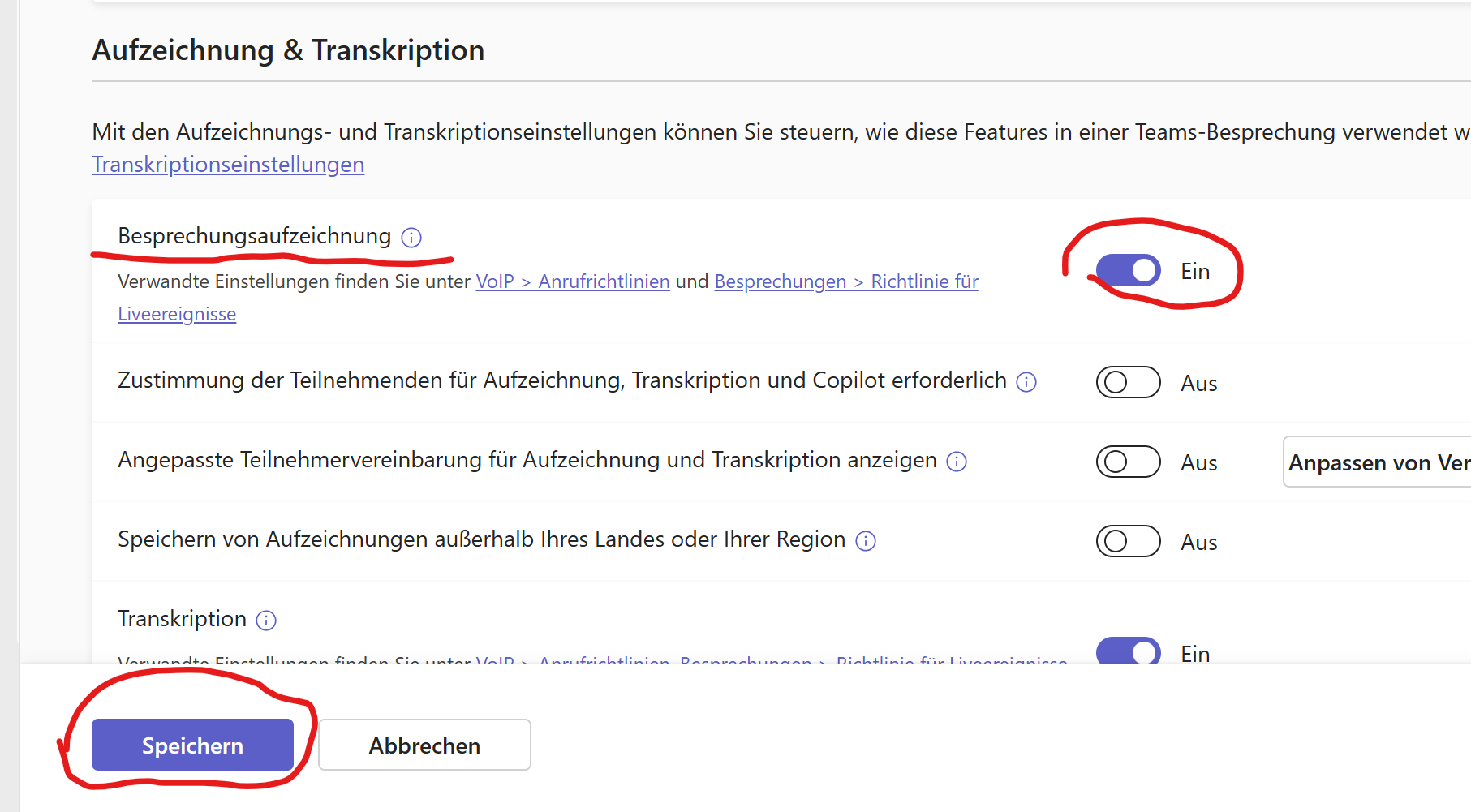1471x812 pixels.
Task: Show info for Speichern von Aufzeichnungen außerhalb
Action: (x=866, y=541)
